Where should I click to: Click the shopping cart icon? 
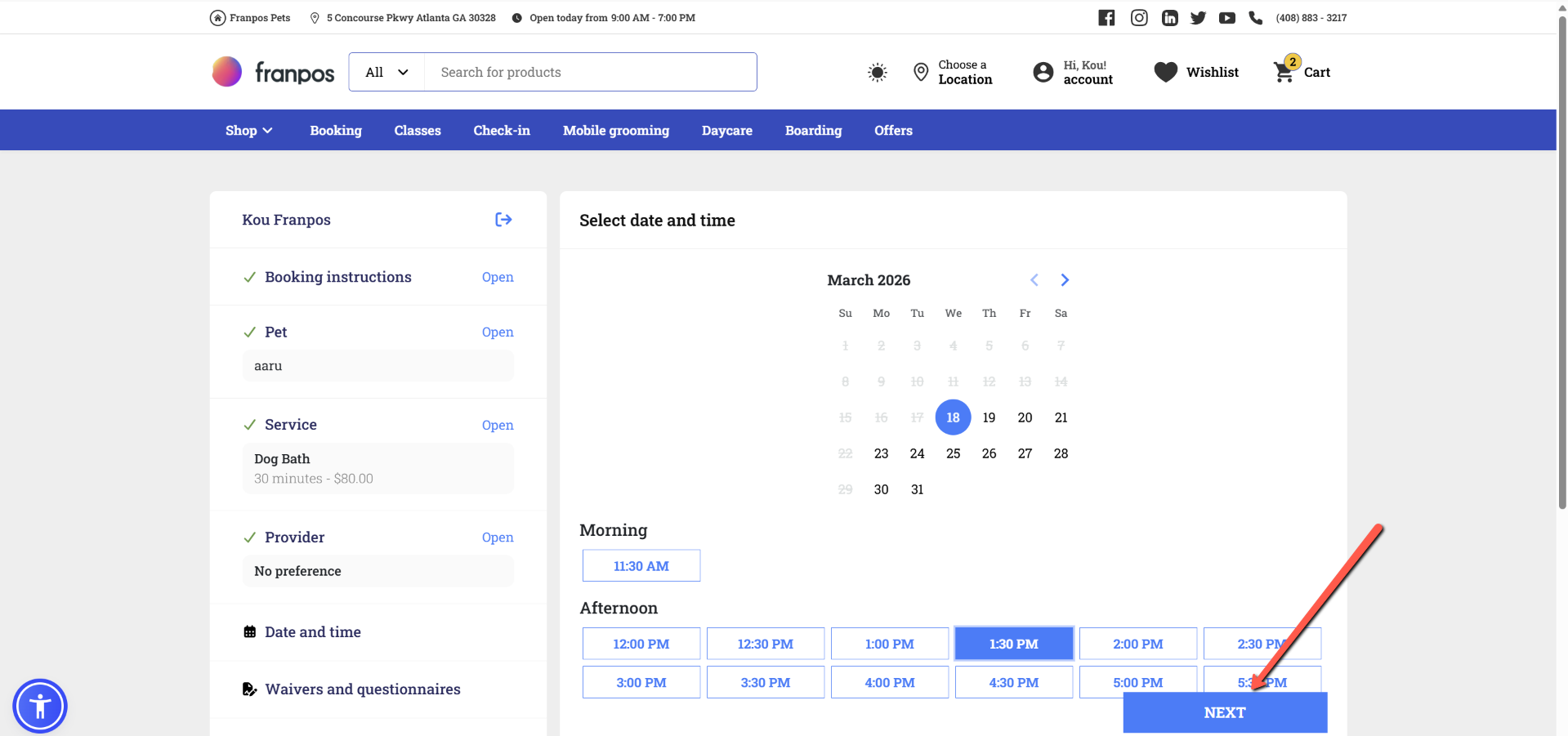click(x=1284, y=73)
